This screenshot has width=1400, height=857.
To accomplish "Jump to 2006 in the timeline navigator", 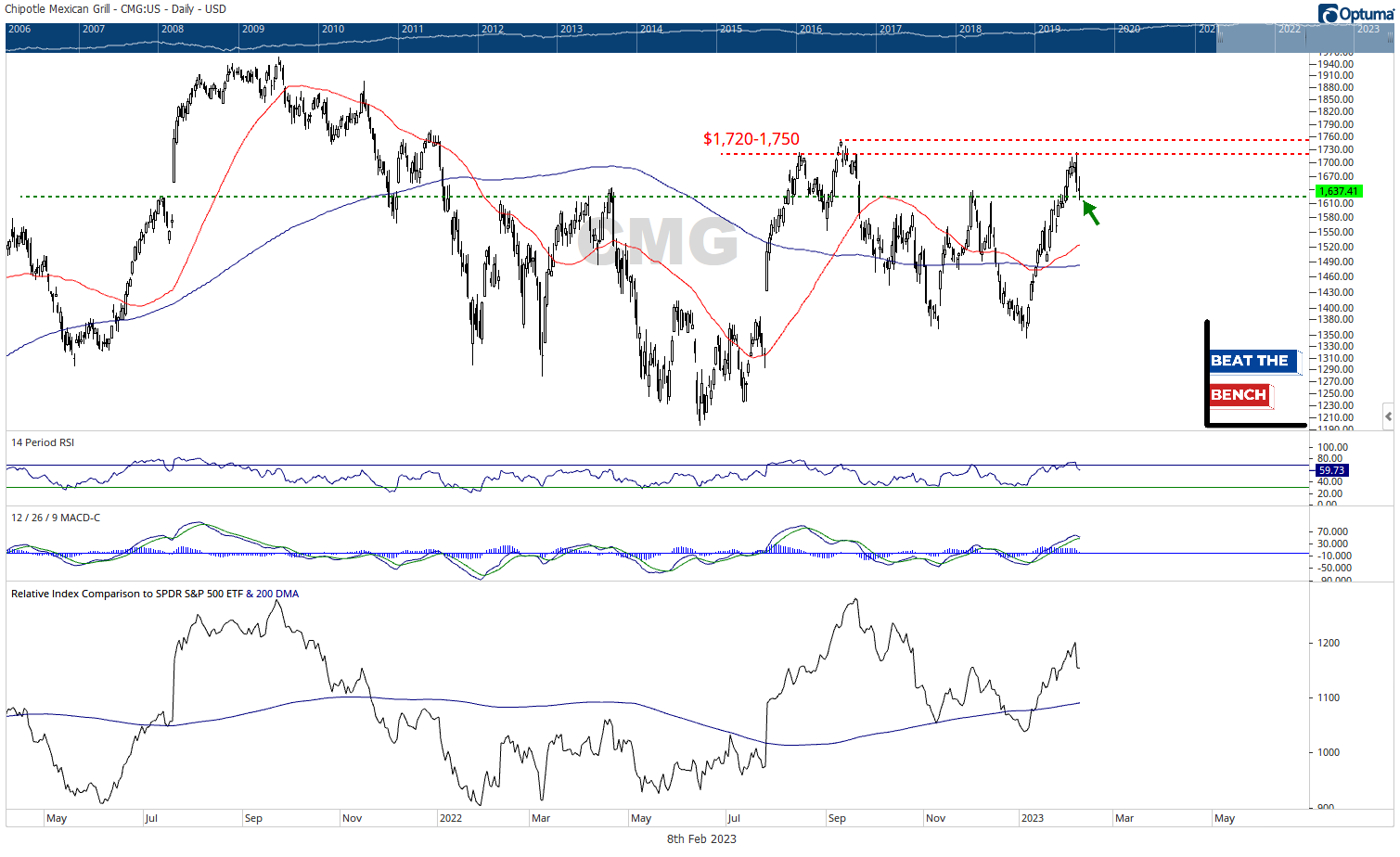I will 19,30.
